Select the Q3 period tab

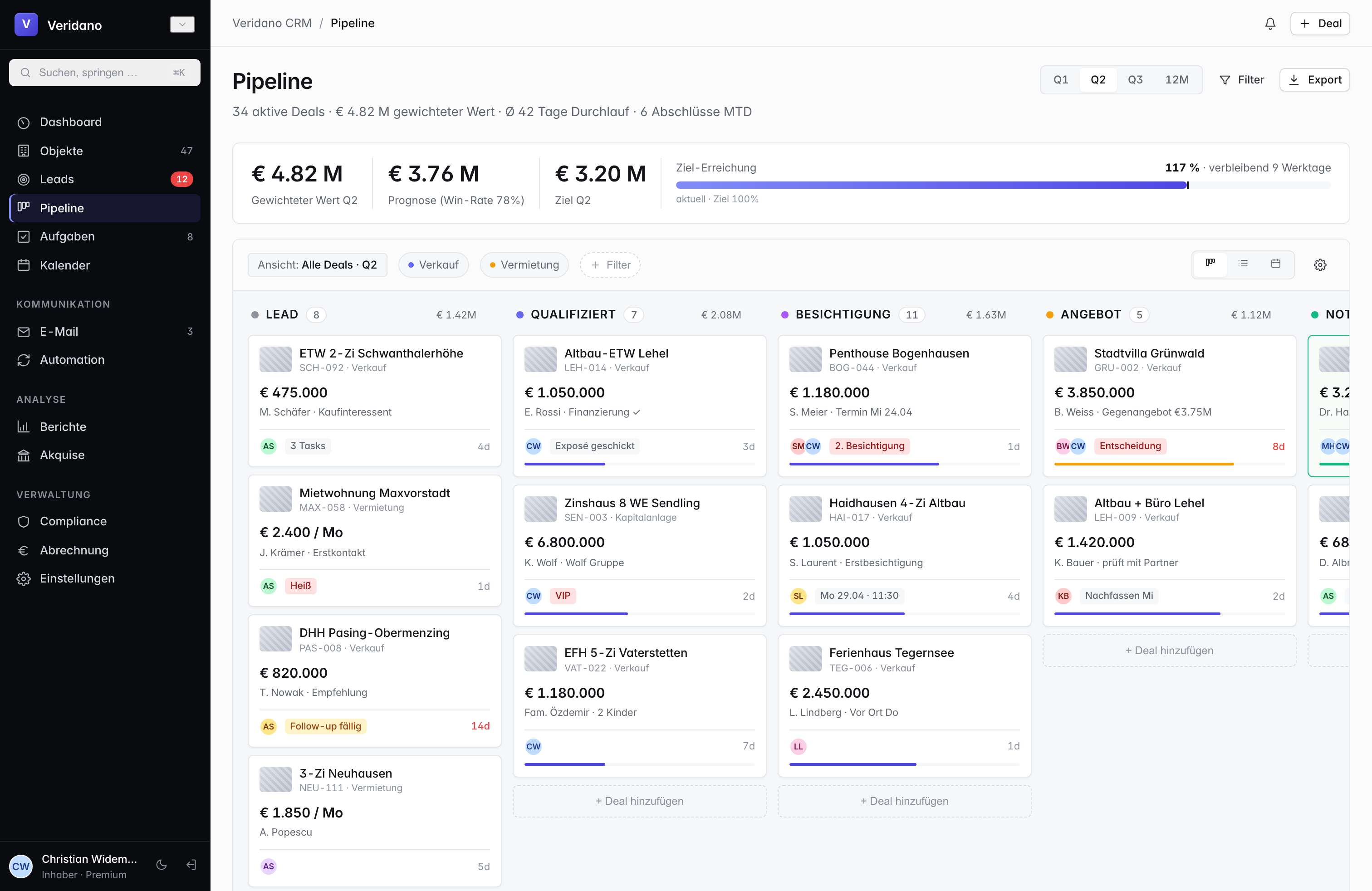(1135, 79)
